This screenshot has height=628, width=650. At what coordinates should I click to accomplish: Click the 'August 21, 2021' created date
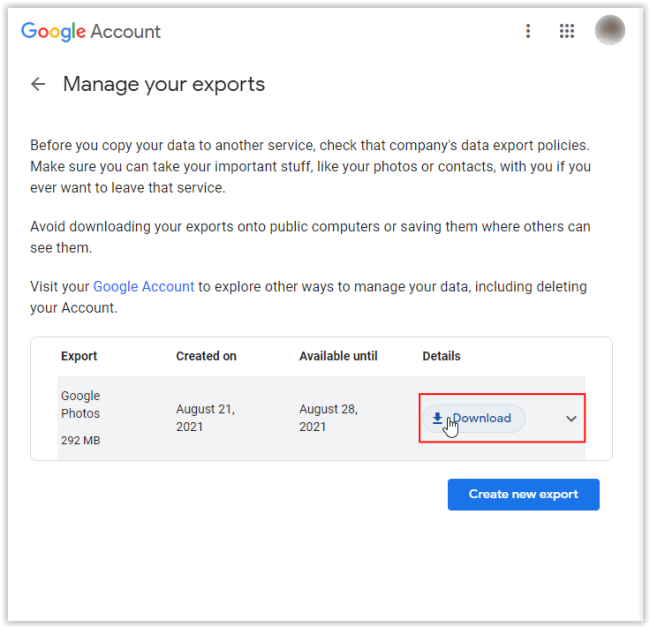pos(205,418)
